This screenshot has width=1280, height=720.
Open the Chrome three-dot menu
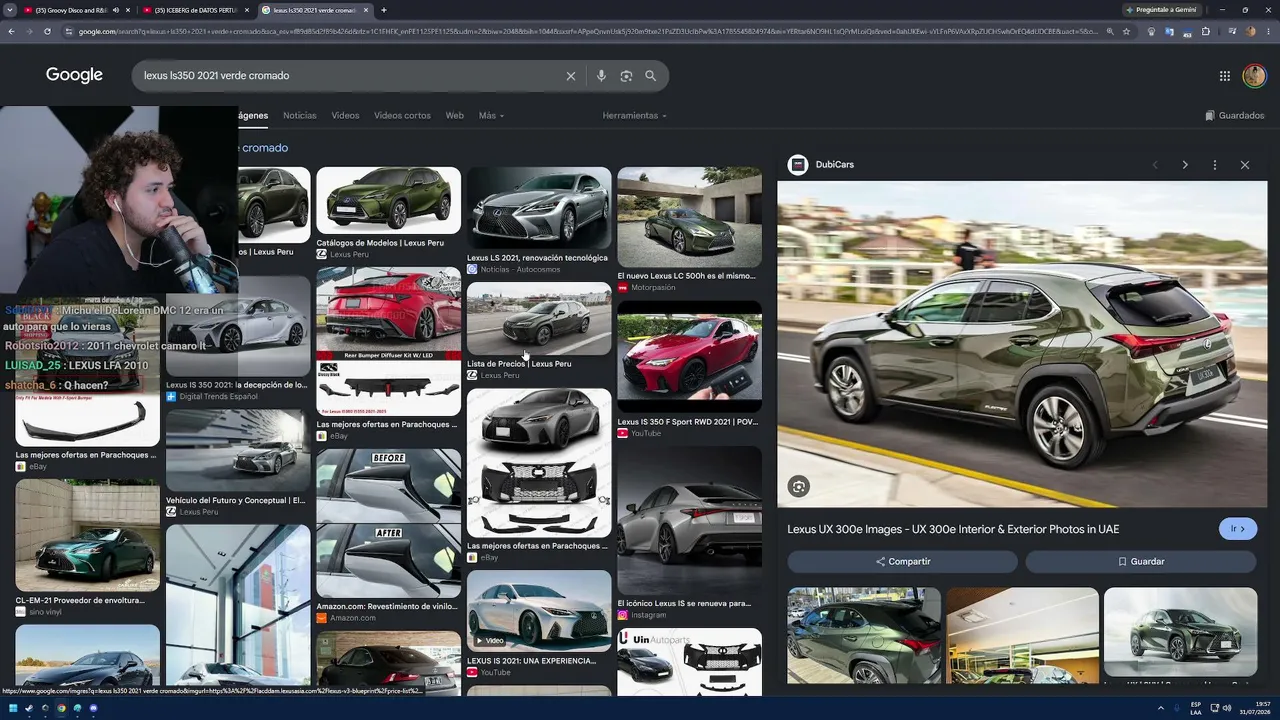[x=1267, y=32]
